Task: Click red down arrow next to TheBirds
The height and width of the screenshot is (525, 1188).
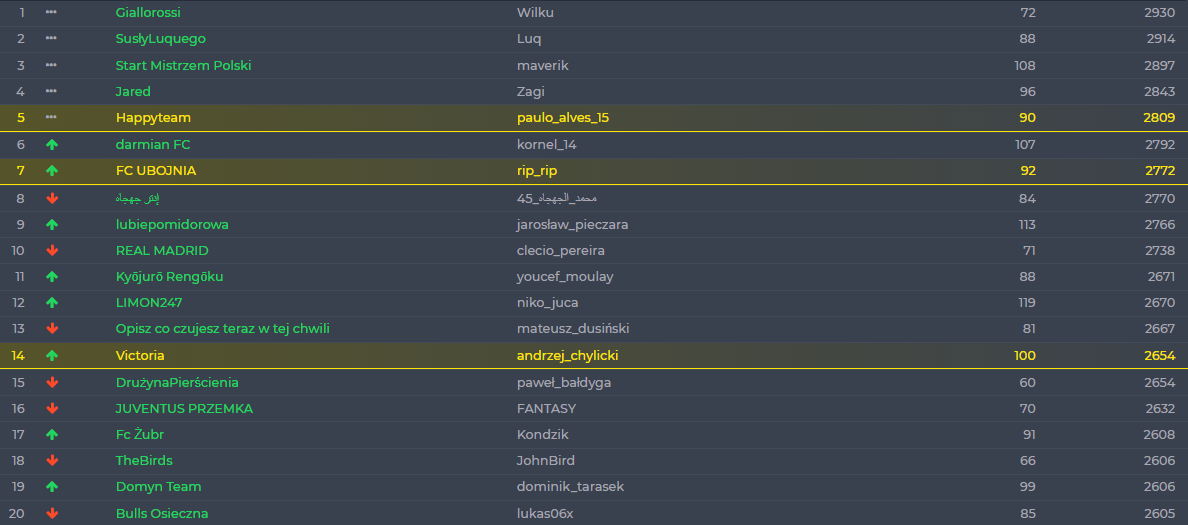Action: coord(52,461)
